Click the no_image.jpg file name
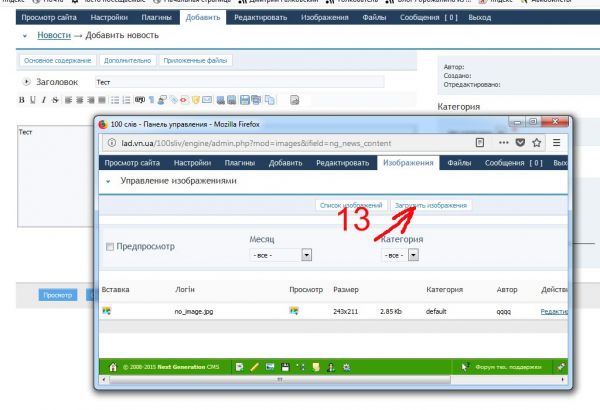Image resolution: width=600 pixels, height=410 pixels. coord(194,311)
